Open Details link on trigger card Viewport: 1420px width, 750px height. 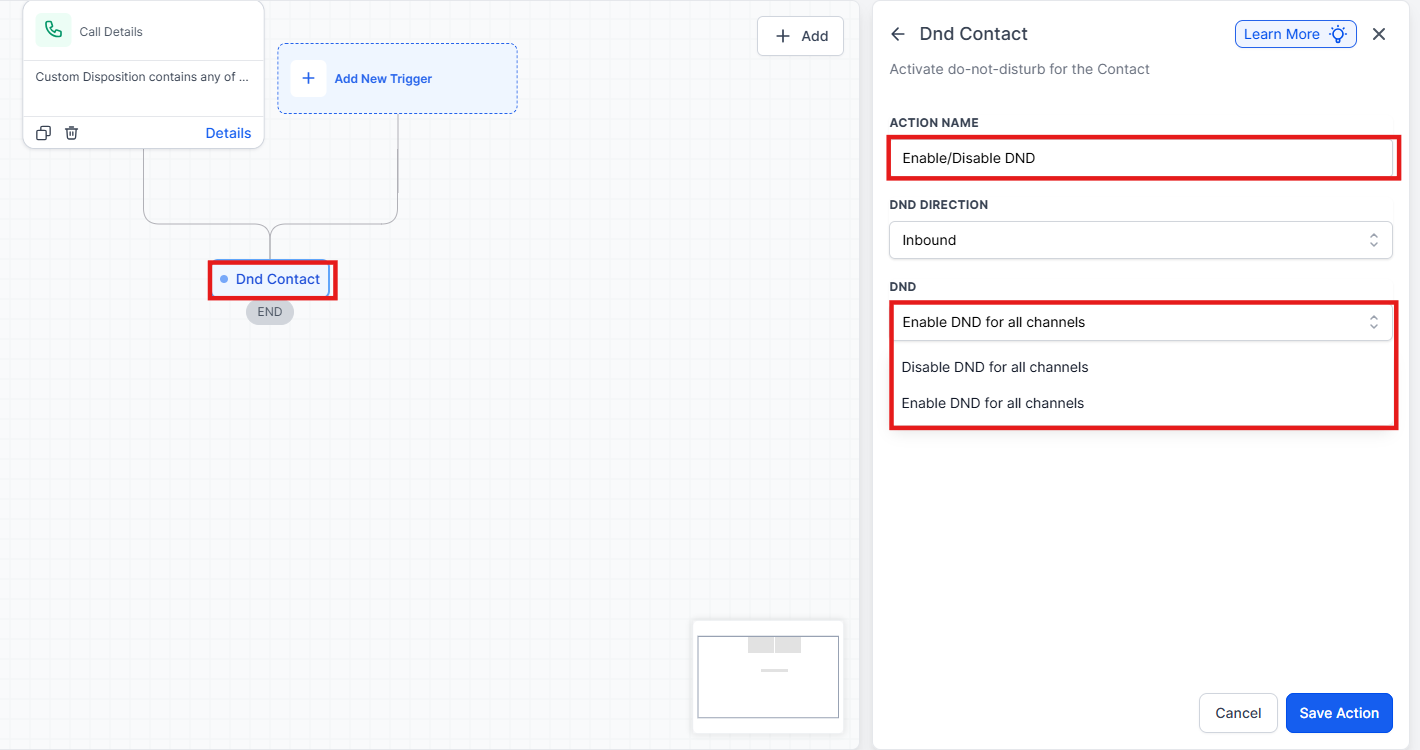coord(228,133)
